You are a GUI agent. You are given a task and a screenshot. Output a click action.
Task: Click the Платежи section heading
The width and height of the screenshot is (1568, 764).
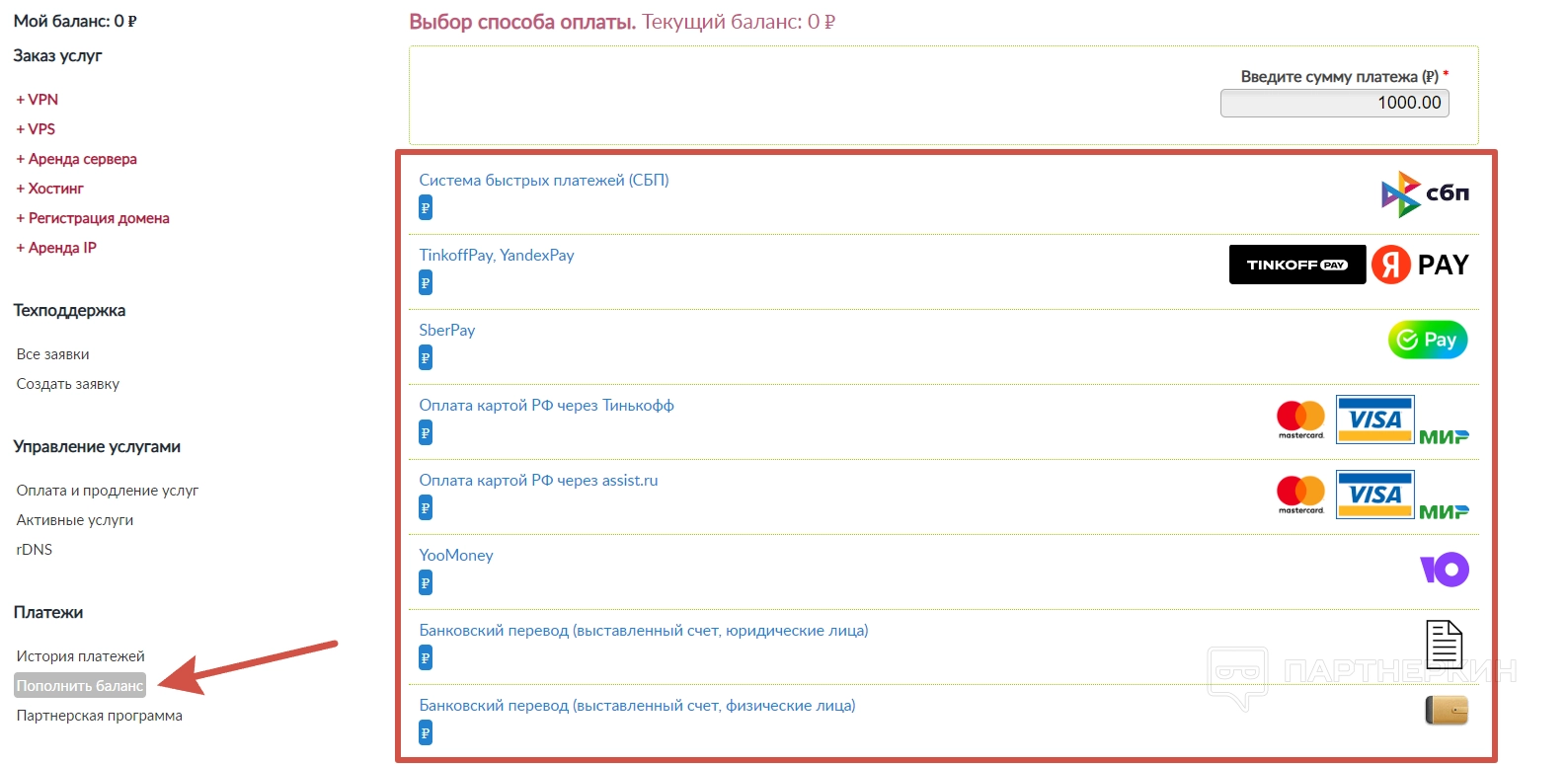[x=48, y=612]
